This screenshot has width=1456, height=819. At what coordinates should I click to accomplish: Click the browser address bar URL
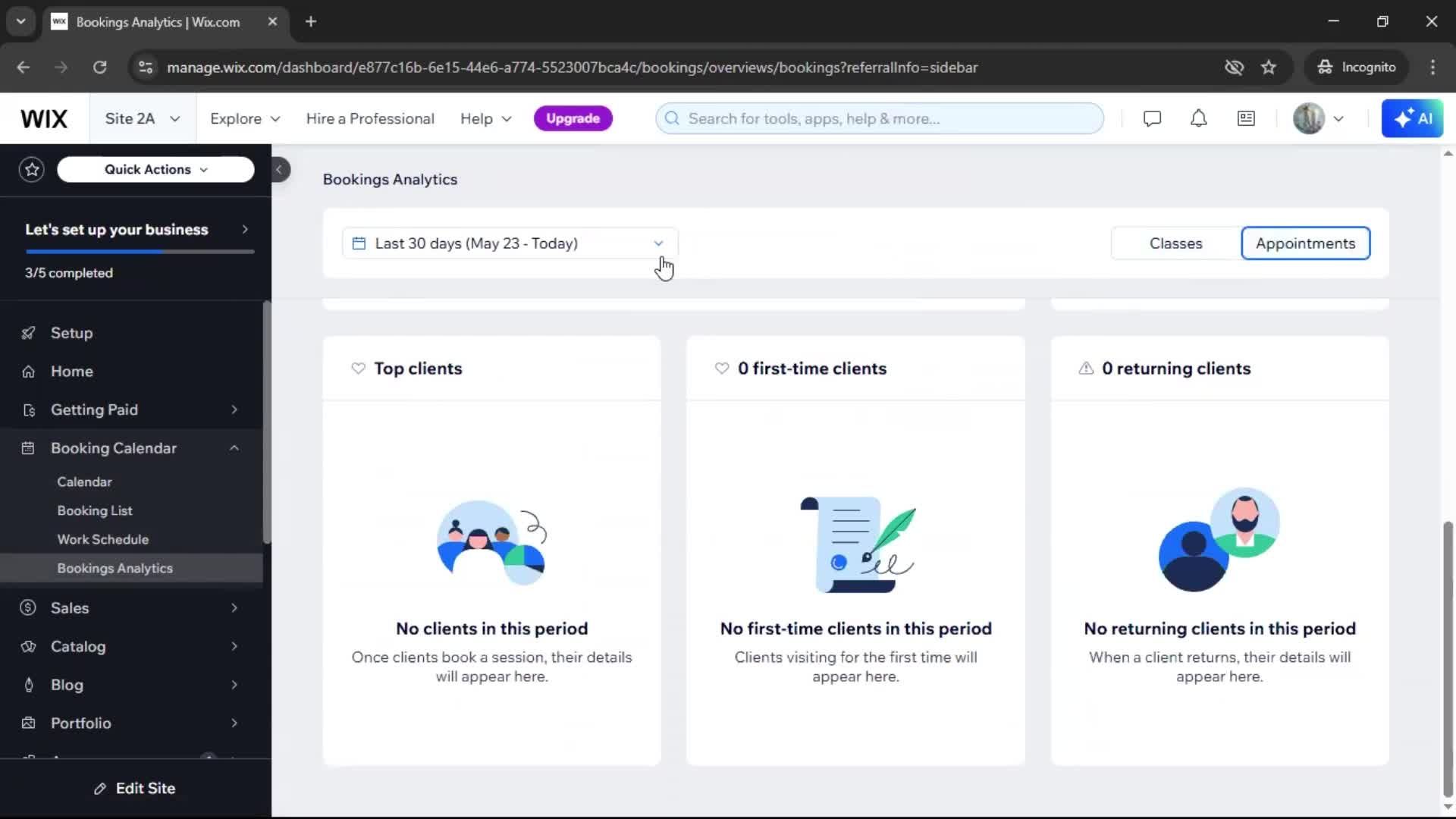pos(572,67)
